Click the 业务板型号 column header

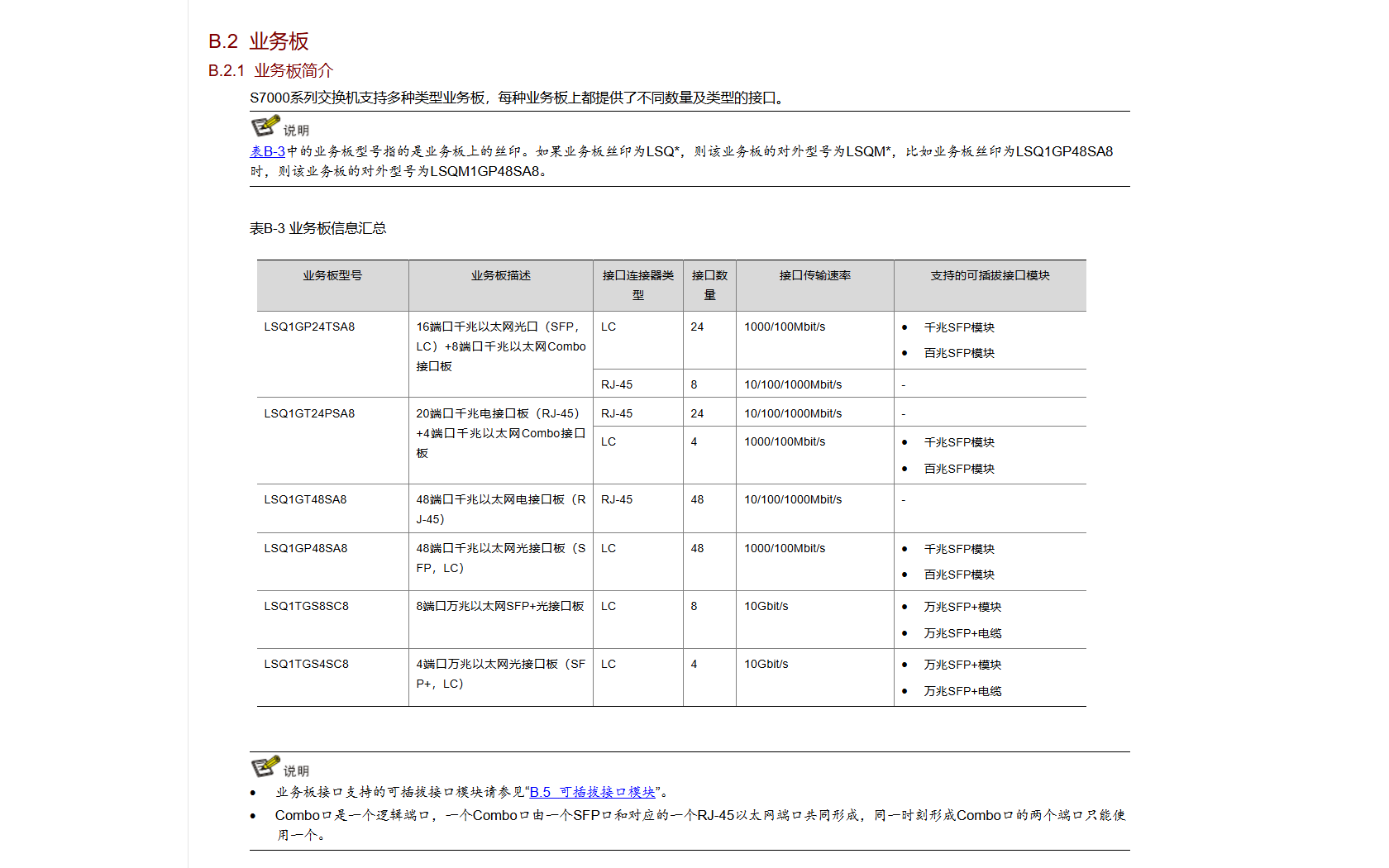click(x=332, y=276)
